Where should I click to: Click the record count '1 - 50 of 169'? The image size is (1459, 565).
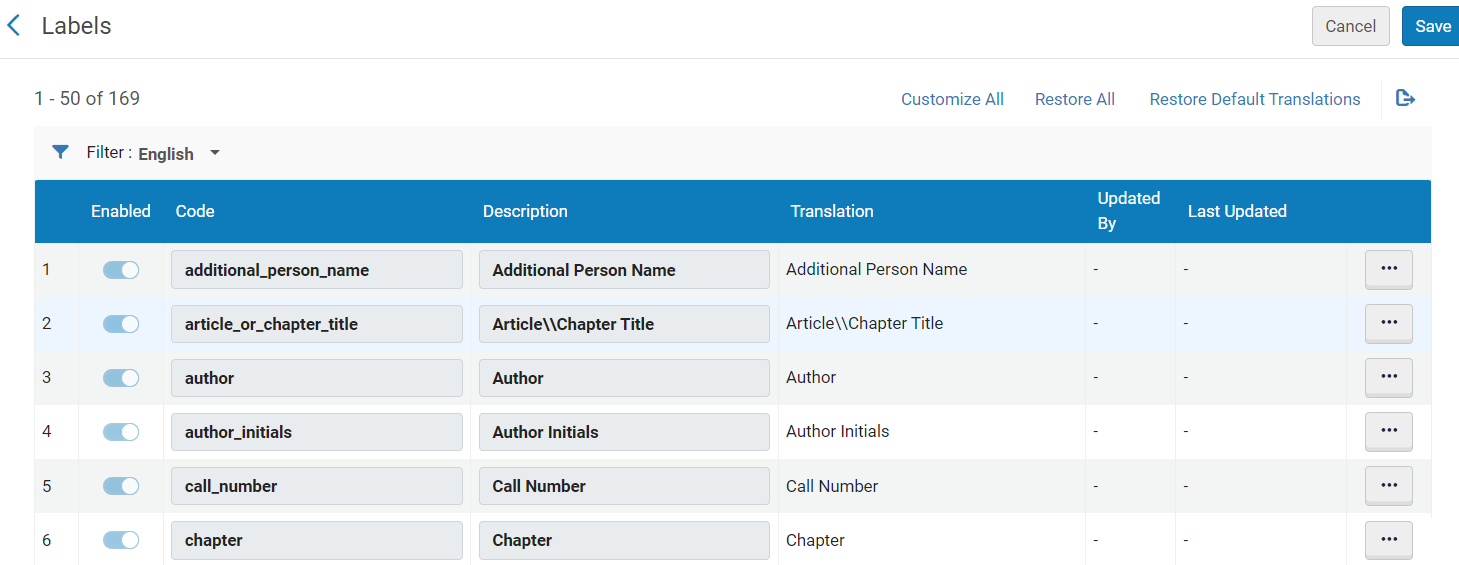pyautogui.click(x=87, y=98)
